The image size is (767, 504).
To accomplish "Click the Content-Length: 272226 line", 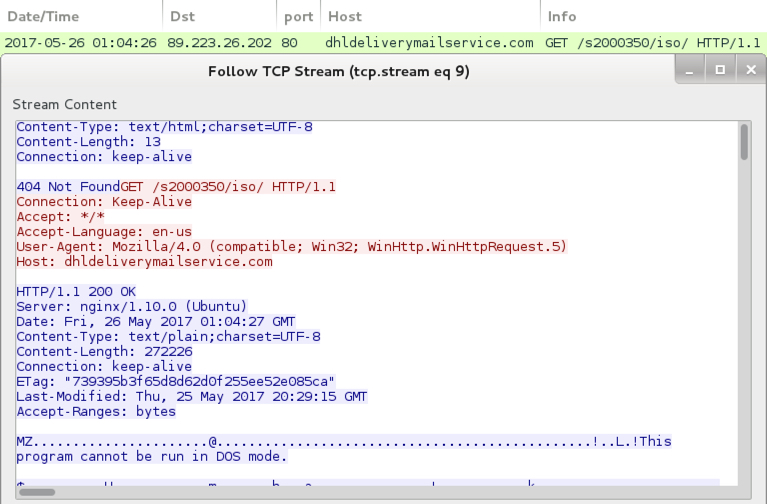I will (104, 352).
